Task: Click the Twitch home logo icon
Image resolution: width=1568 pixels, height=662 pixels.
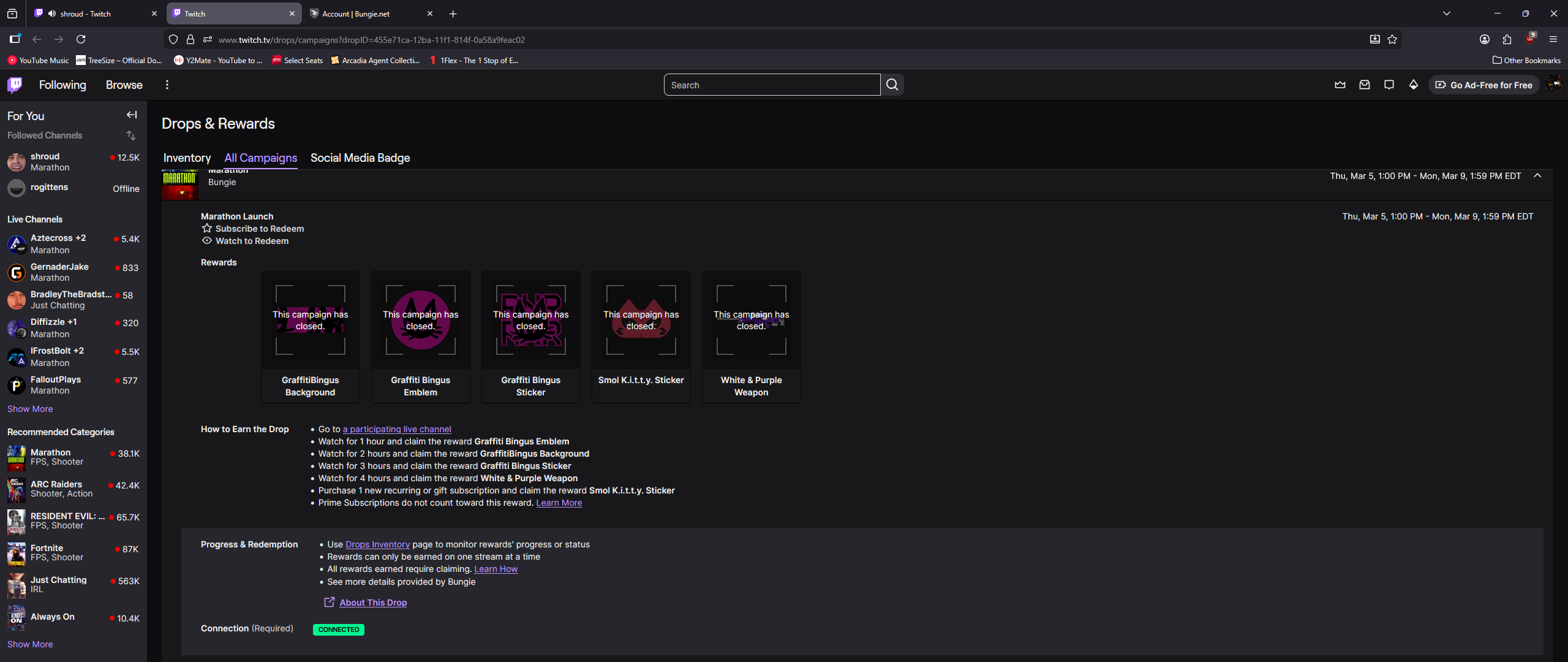Action: [15, 85]
